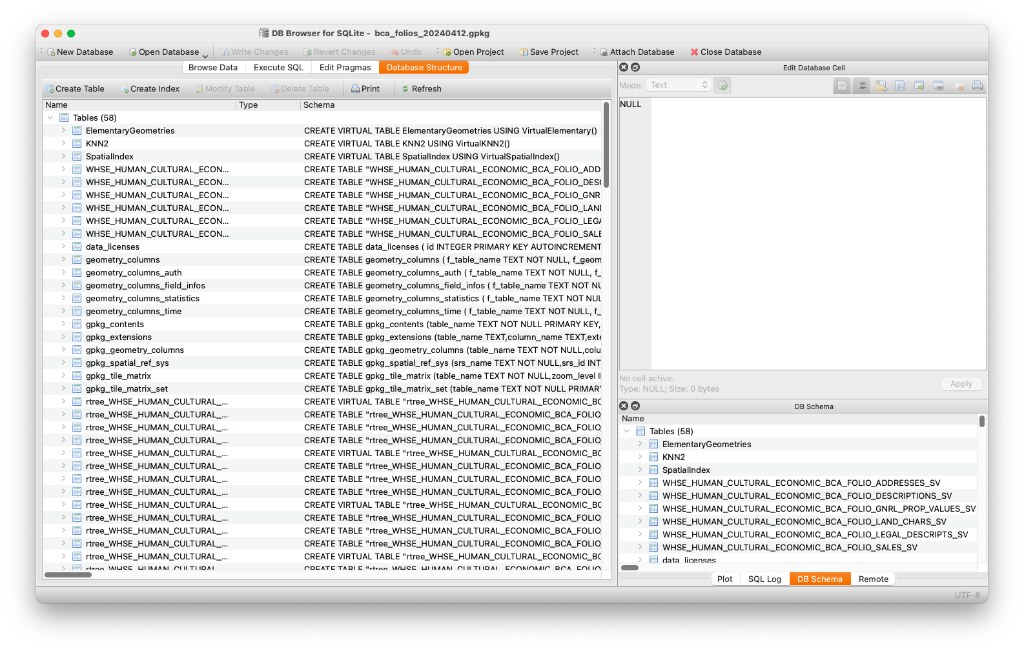
Task: Open the Mode dropdown in Edit Database Cell
Action: click(x=676, y=85)
